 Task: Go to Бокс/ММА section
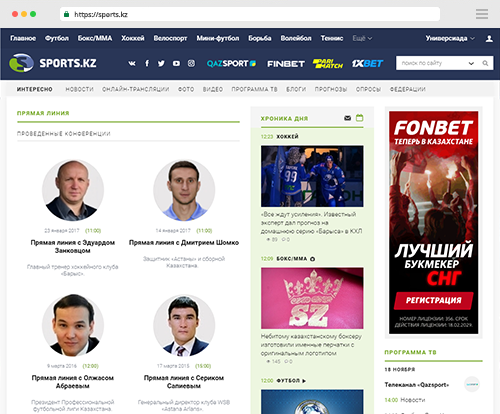(95, 38)
